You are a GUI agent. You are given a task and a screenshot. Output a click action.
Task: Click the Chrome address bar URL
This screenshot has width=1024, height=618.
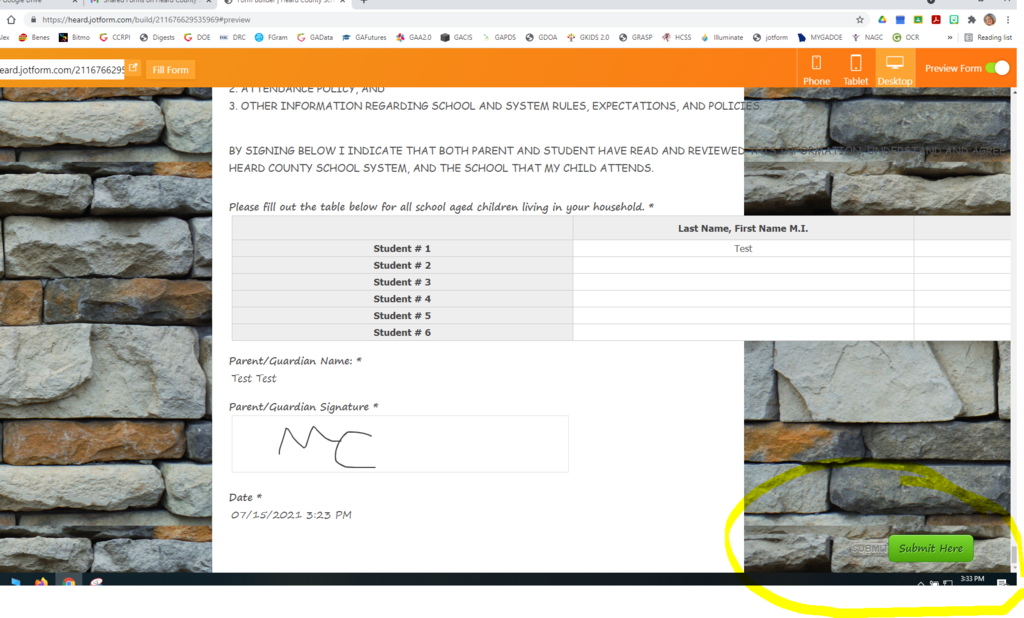146,20
